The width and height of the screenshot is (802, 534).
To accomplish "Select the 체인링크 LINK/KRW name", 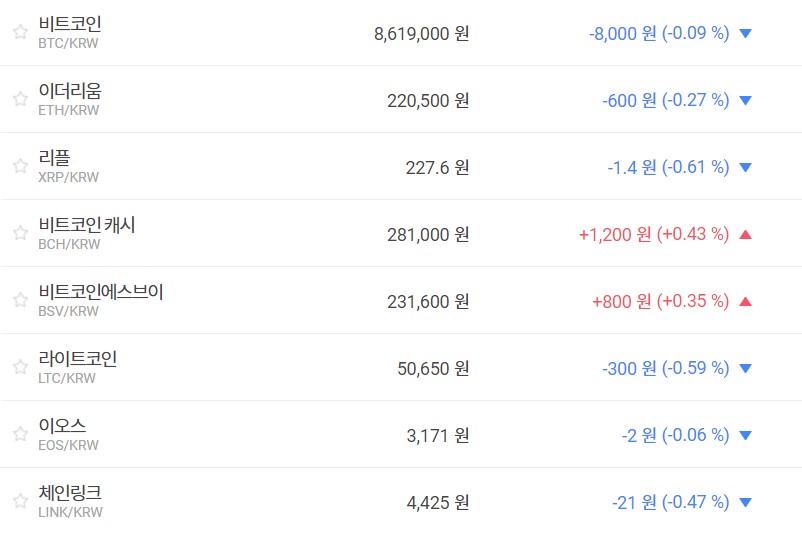I will [x=70, y=493].
